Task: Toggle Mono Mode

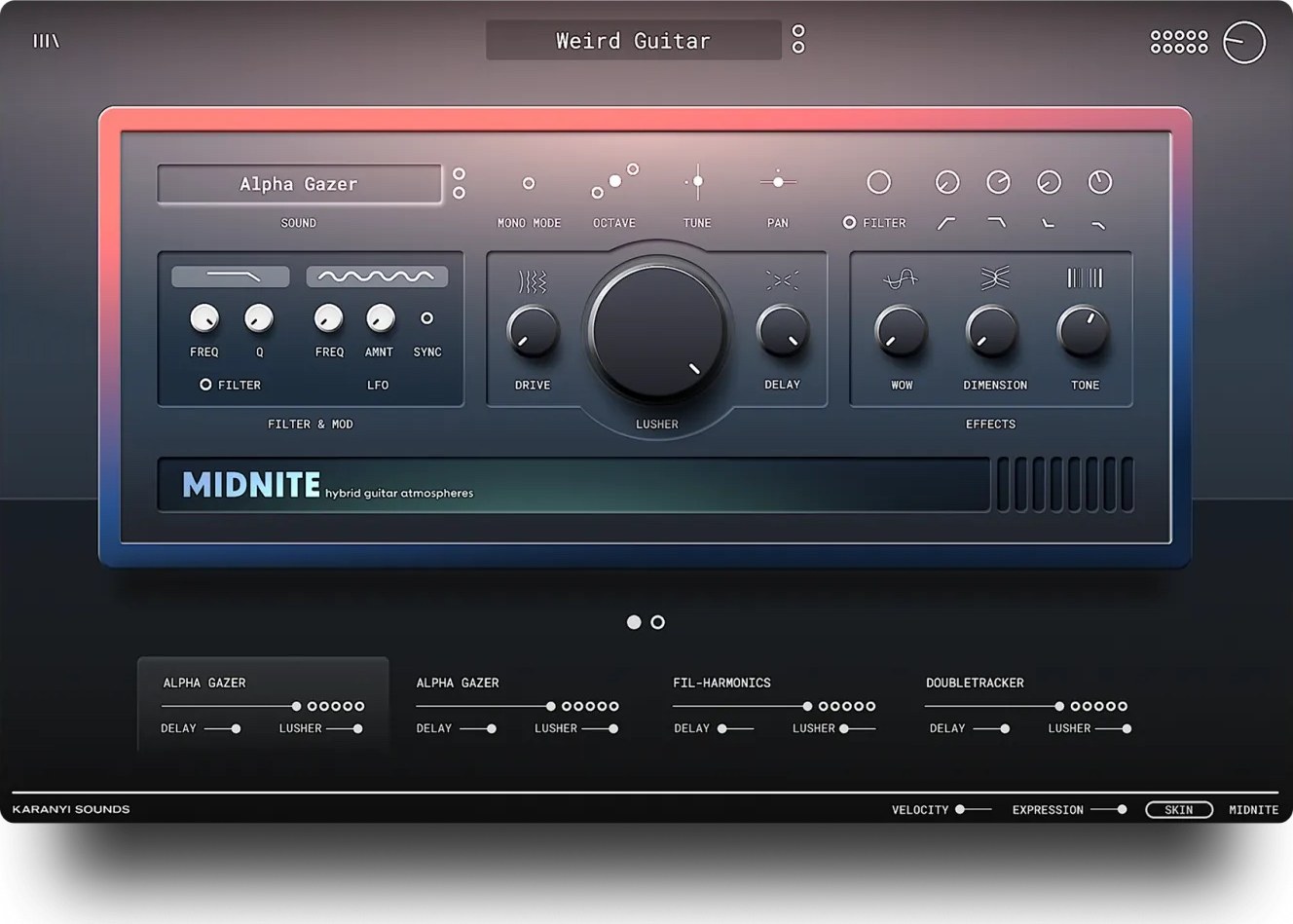Action: [x=529, y=183]
